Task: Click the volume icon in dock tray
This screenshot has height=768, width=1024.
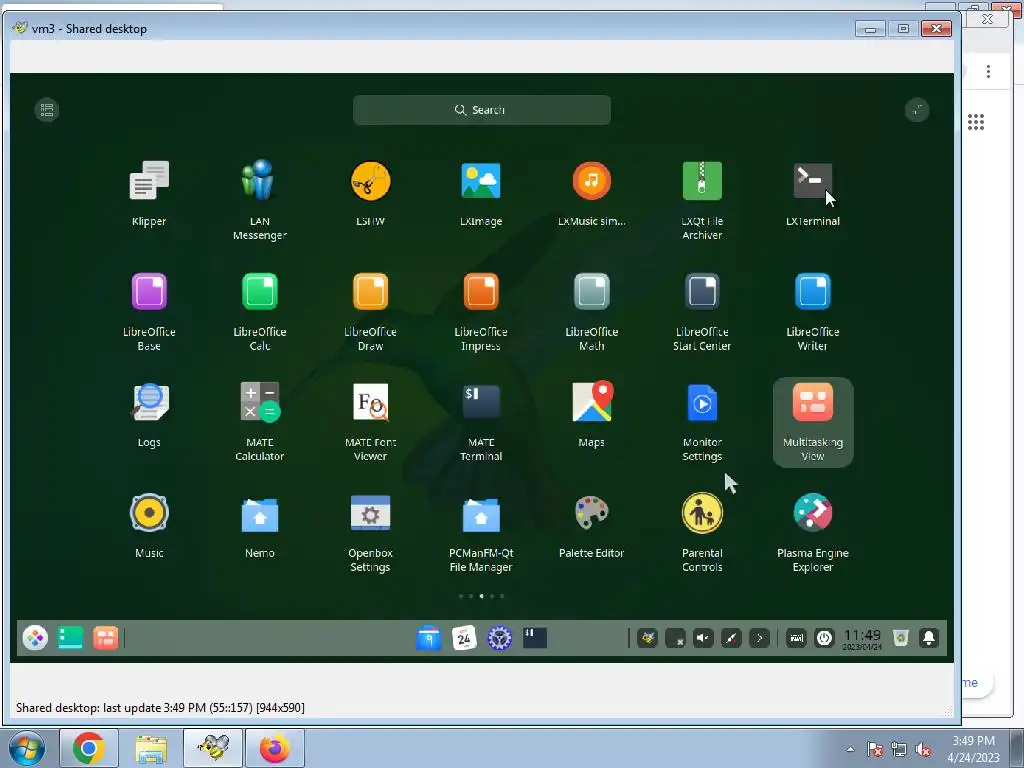Action: pos(703,638)
